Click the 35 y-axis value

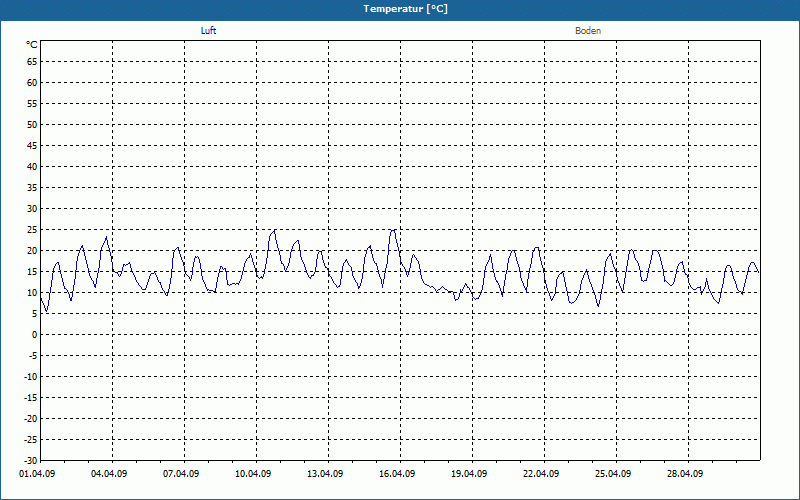32,187
